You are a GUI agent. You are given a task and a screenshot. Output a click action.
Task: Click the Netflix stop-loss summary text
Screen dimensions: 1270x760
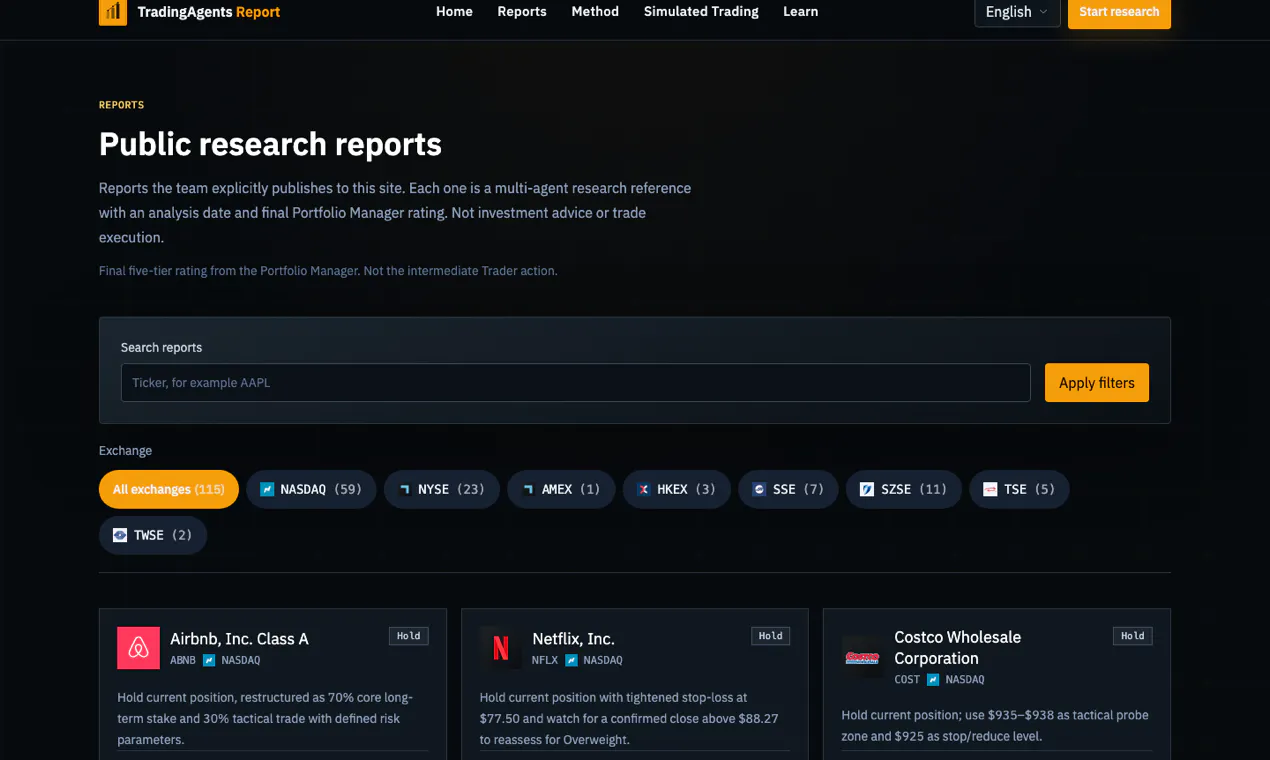click(x=629, y=719)
